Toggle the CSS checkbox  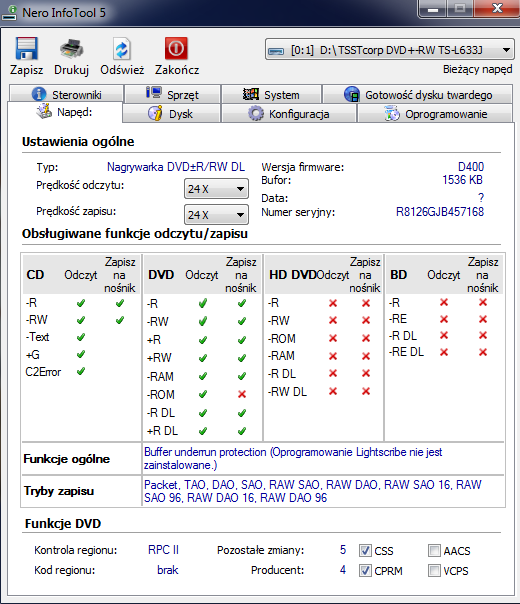tap(365, 550)
